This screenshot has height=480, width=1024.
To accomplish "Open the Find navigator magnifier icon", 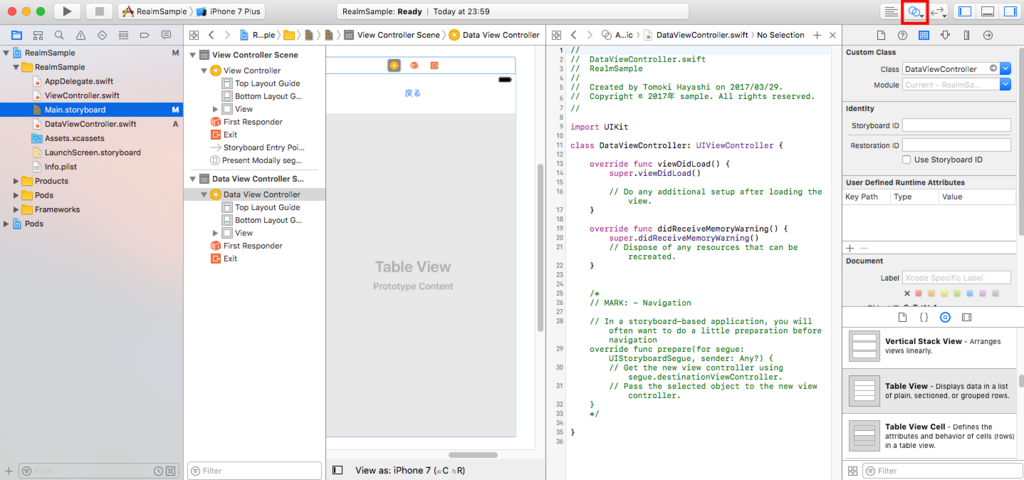I will point(59,35).
